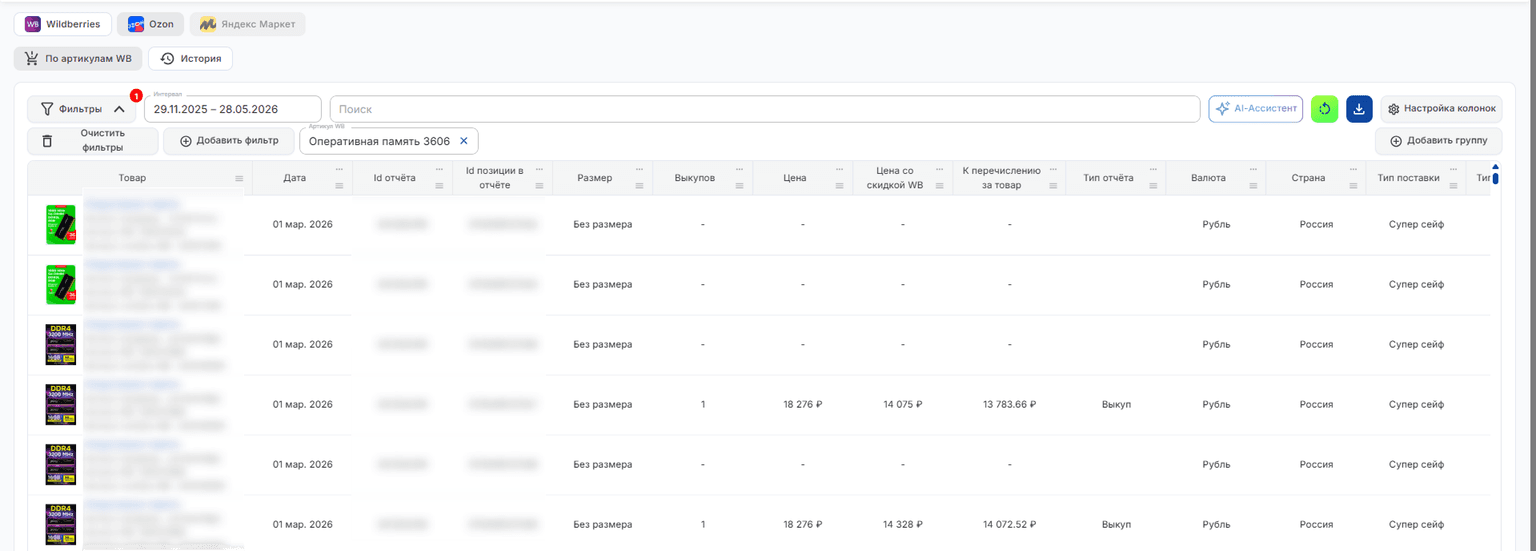Click into the Поиск search field
The image size is (1536, 551).
(x=765, y=109)
